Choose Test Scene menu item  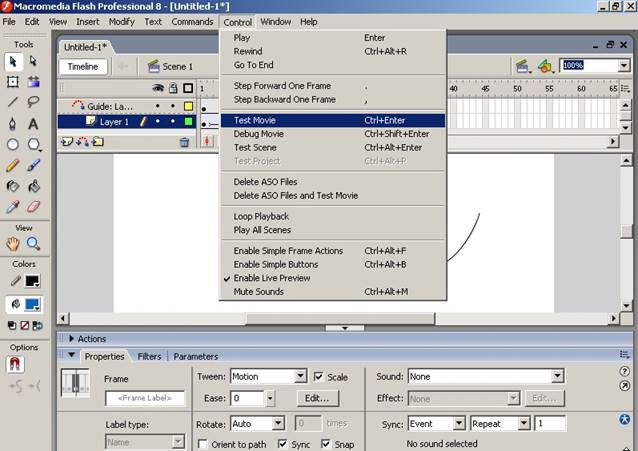tap(333, 148)
